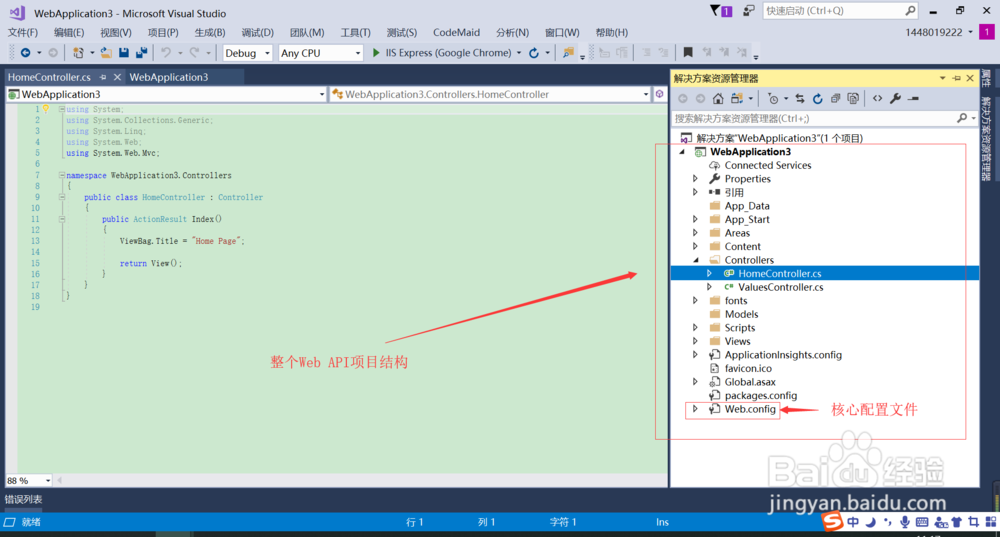Click the Pending Changes Filter clock icon
Screen dimensions: 1000x537
click(x=773, y=99)
